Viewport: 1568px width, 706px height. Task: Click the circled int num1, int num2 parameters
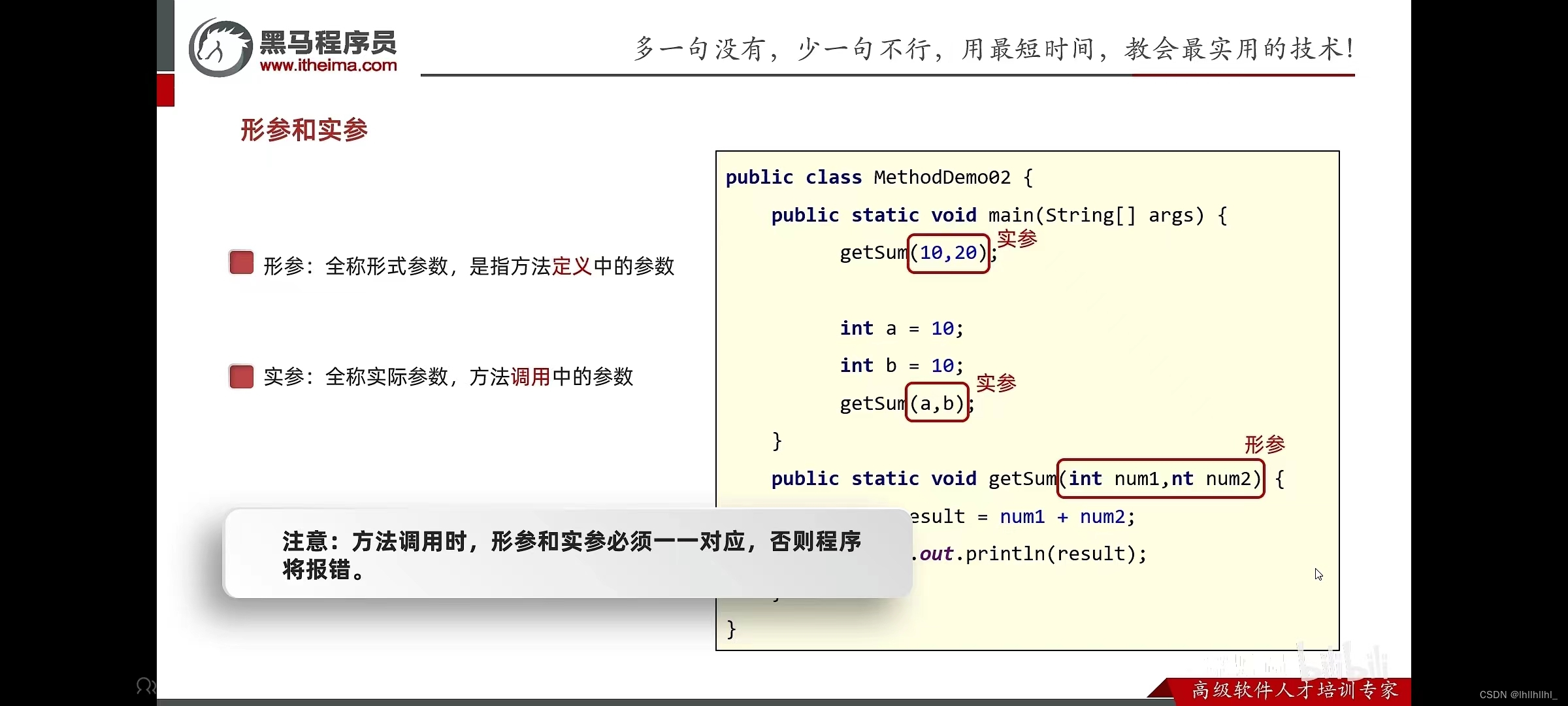[x=1160, y=479]
